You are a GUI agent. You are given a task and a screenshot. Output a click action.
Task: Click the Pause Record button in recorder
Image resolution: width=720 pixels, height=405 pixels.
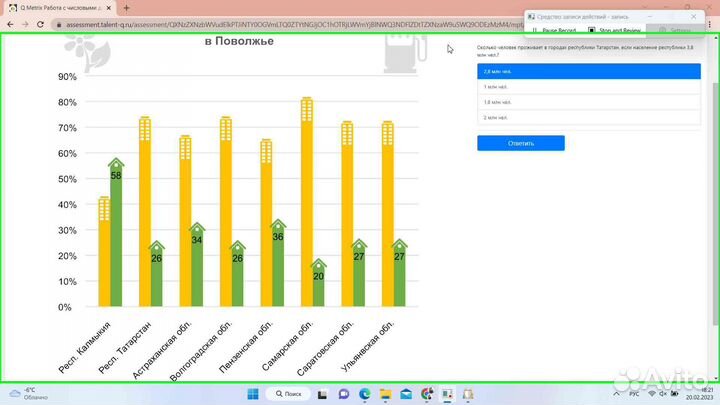pos(557,30)
